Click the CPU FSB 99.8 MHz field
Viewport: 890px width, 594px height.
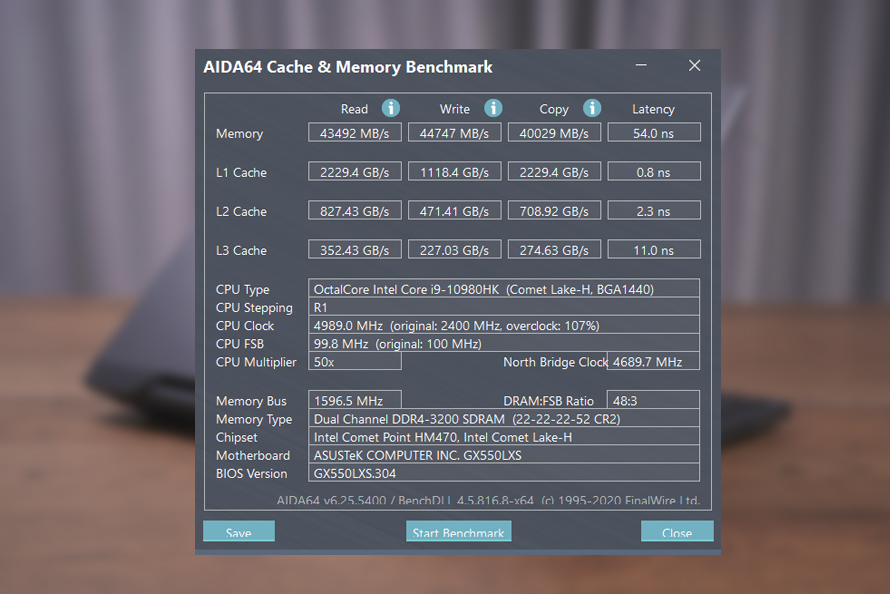point(504,343)
